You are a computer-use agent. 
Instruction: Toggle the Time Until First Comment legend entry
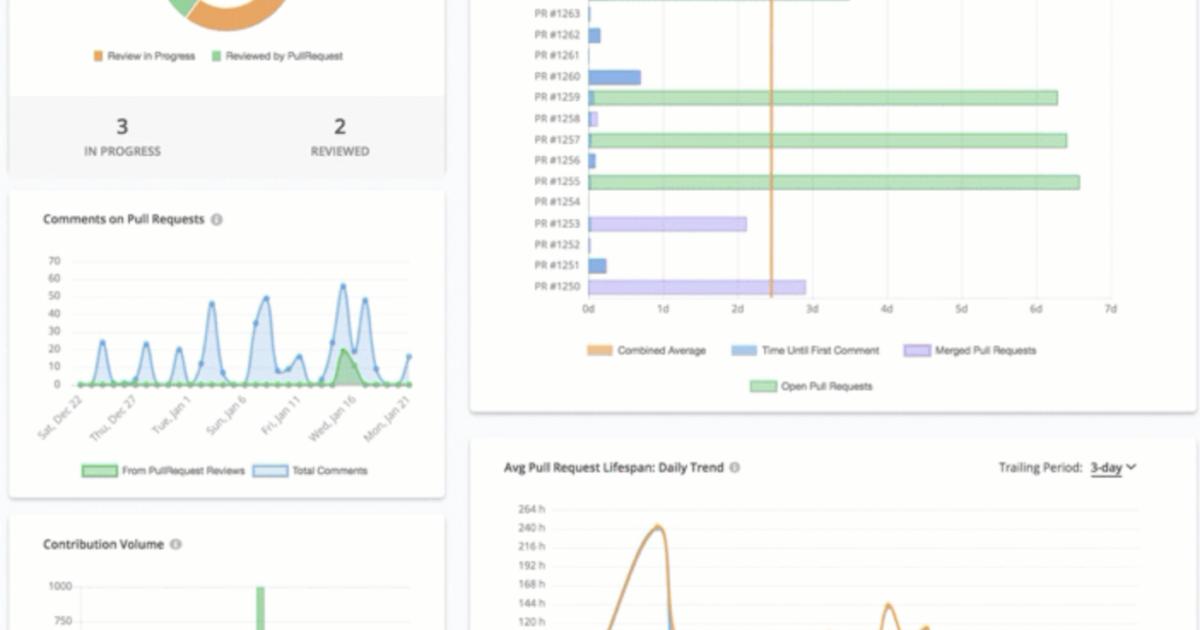pos(805,351)
